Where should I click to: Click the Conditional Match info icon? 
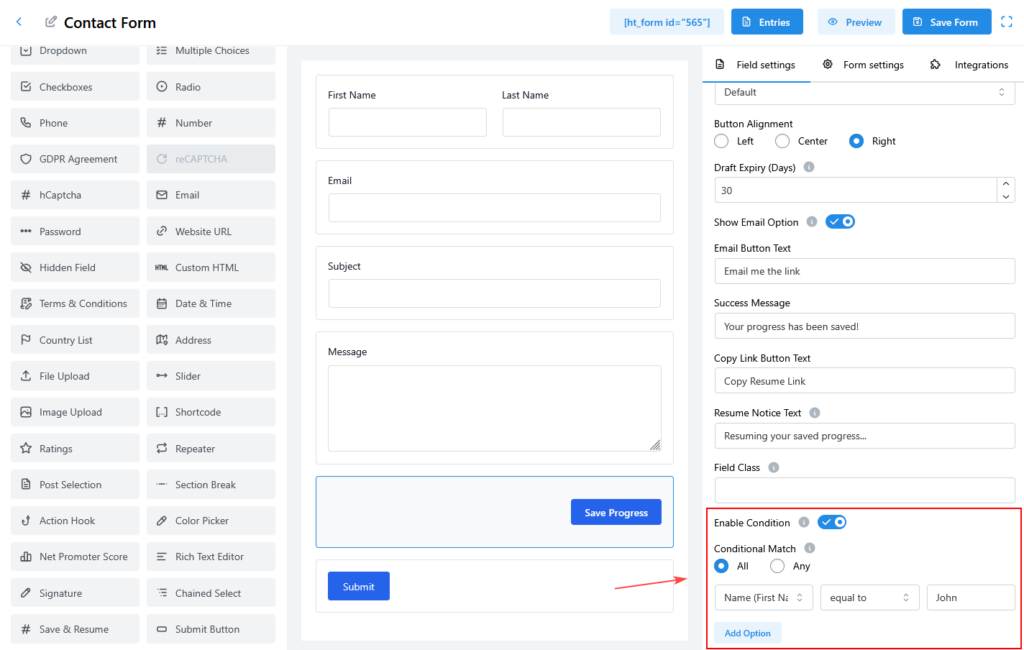(x=810, y=548)
